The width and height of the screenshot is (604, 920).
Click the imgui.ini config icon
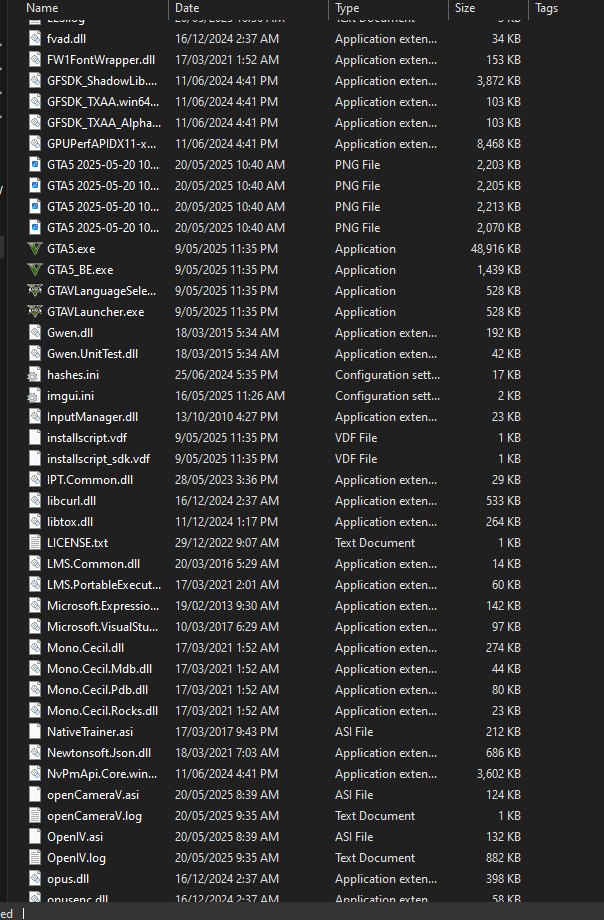pyautogui.click(x=35, y=396)
